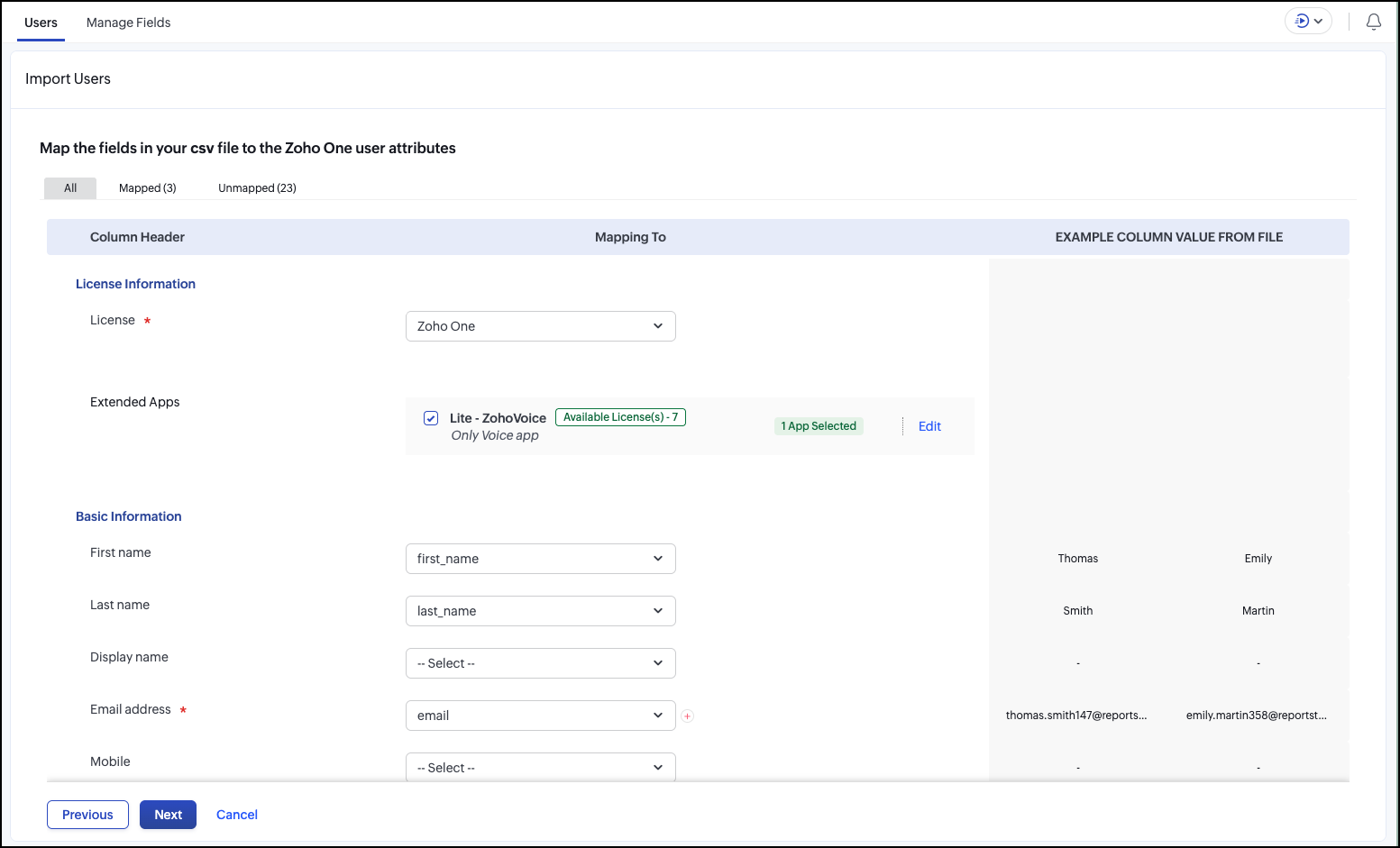Image resolution: width=1400 pixels, height=848 pixels.
Task: Click the Example Column Value From File heading
Action: (1169, 237)
